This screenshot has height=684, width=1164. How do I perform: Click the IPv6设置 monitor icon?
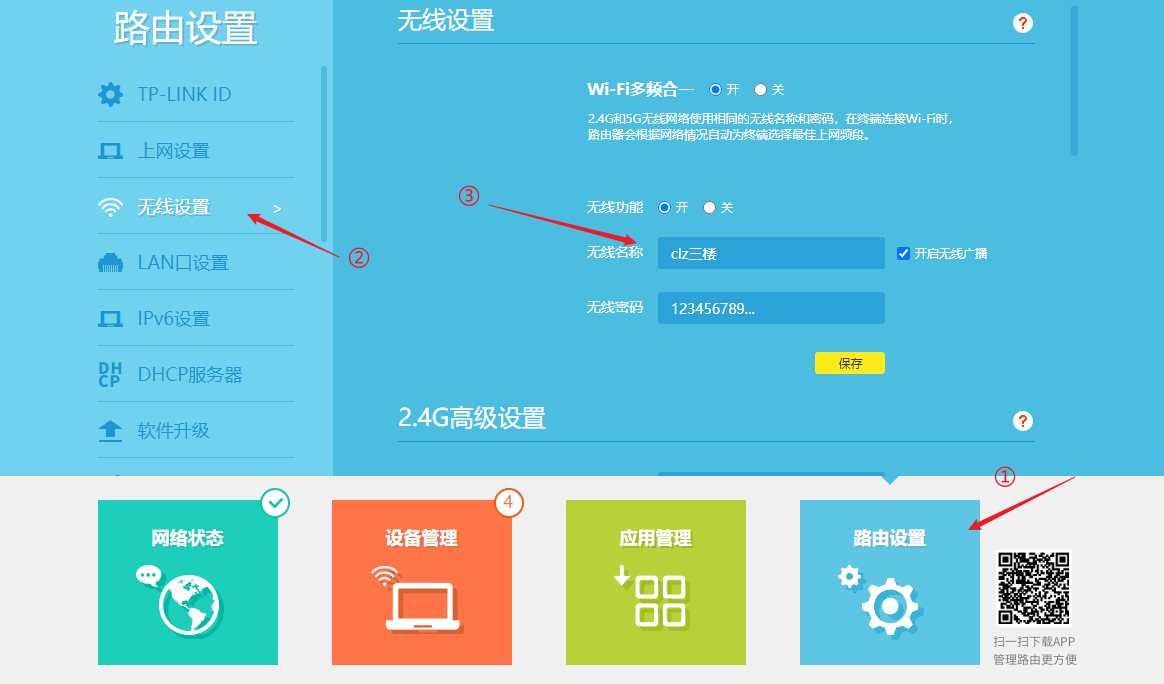click(x=111, y=319)
